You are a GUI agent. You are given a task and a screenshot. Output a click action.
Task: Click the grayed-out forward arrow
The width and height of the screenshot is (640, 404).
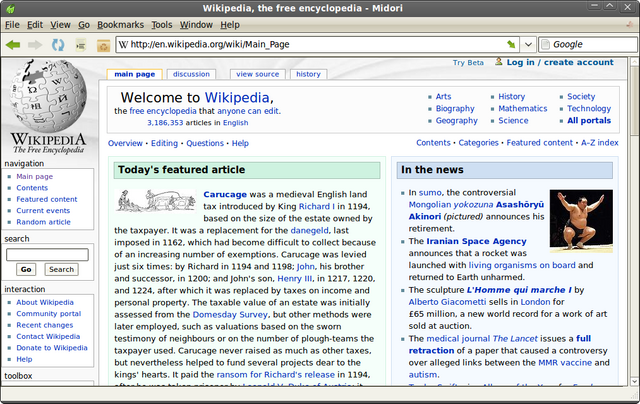(35, 44)
